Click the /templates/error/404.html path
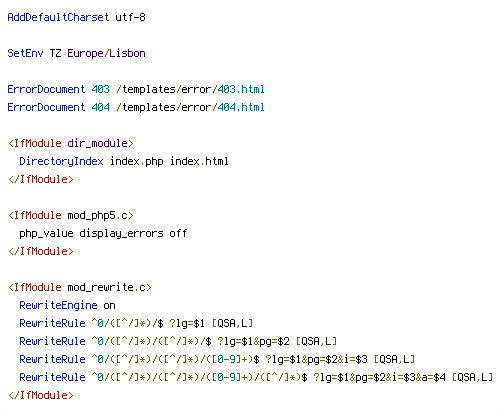 (x=190, y=107)
